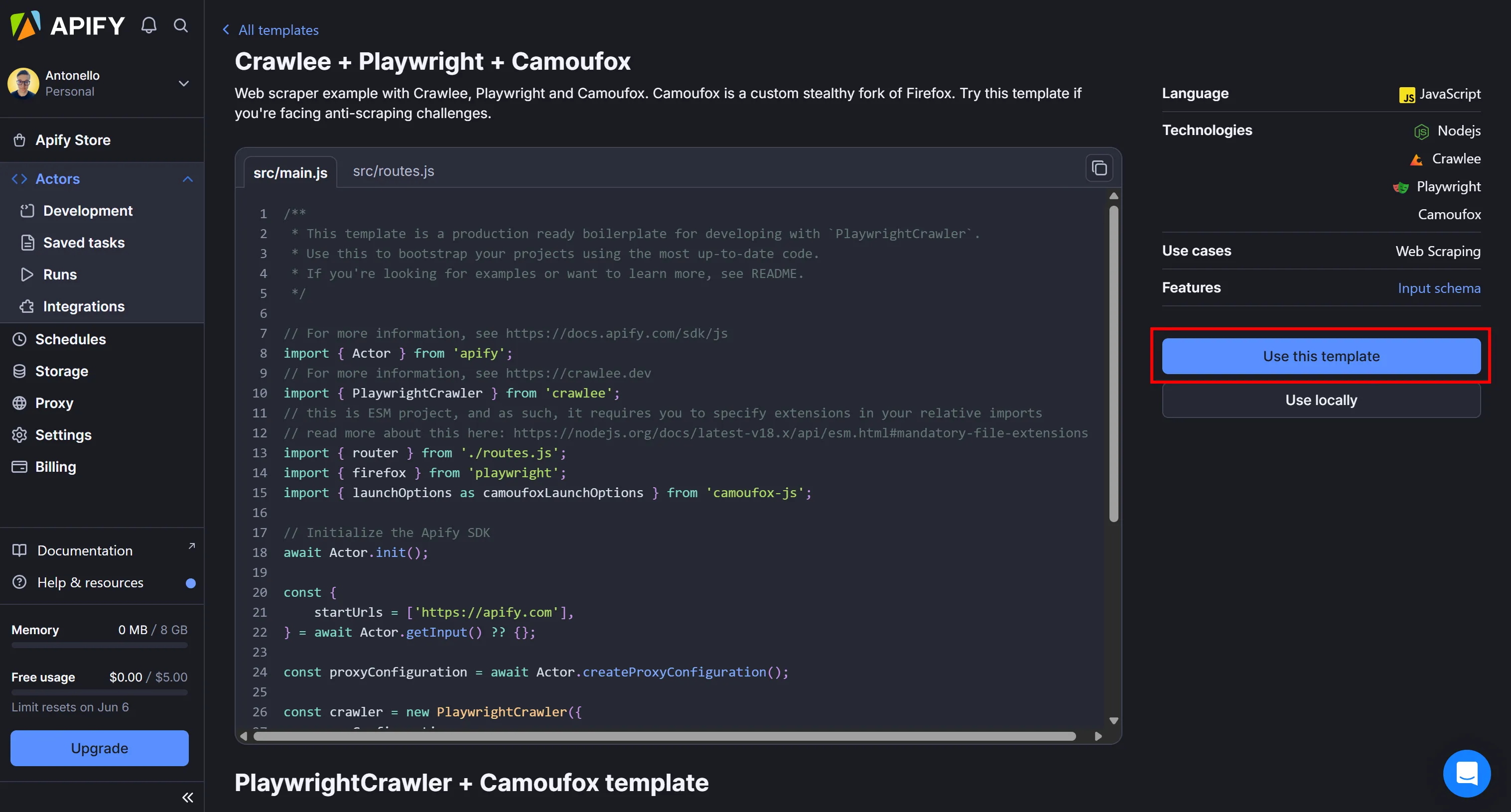This screenshot has height=812, width=1511.
Task: Click the Proxy globe icon
Action: pos(19,403)
